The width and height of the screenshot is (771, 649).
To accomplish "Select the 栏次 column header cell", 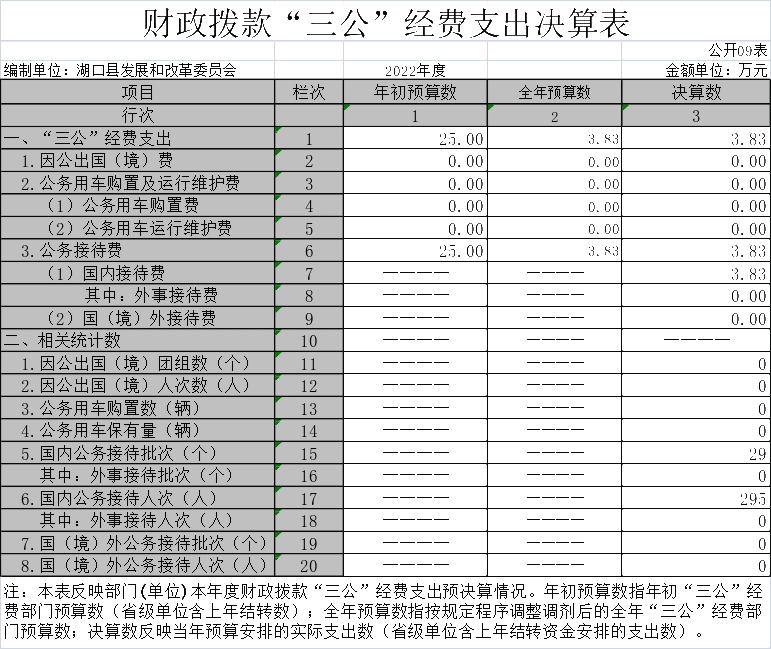I will (x=309, y=92).
